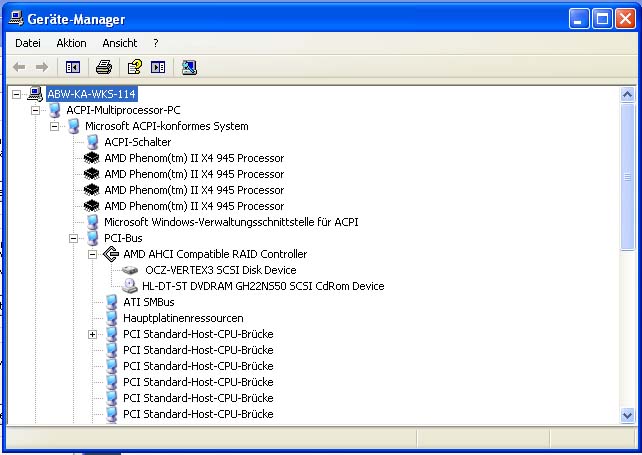Select the Hauptplatinenressourcen entry

point(183,318)
